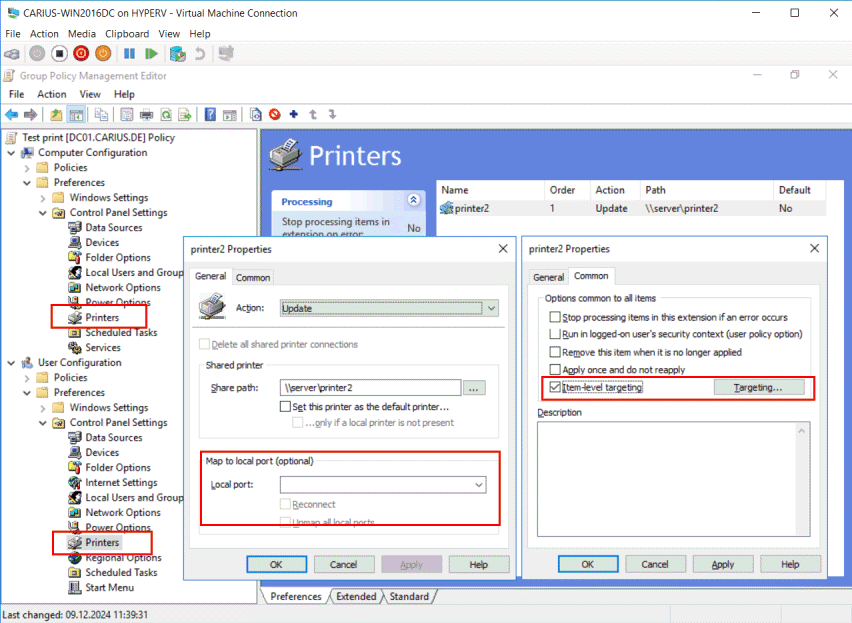Image resolution: width=852 pixels, height=623 pixels.
Task: Switch to the Extended view tab
Action: [x=356, y=596]
